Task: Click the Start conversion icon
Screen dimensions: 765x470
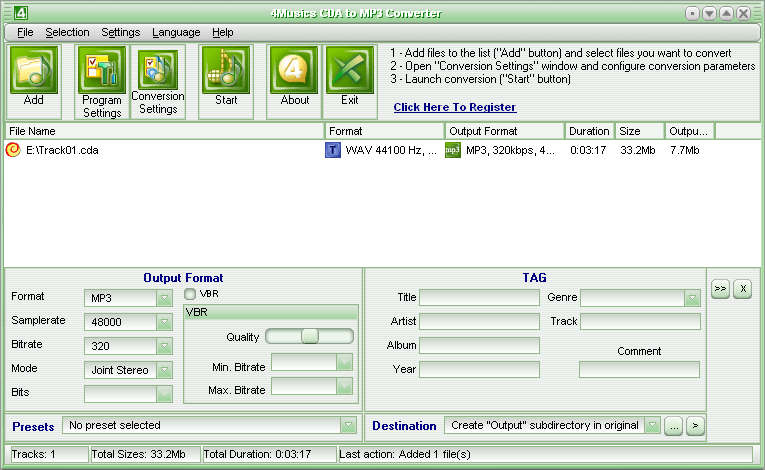Action: 226,70
